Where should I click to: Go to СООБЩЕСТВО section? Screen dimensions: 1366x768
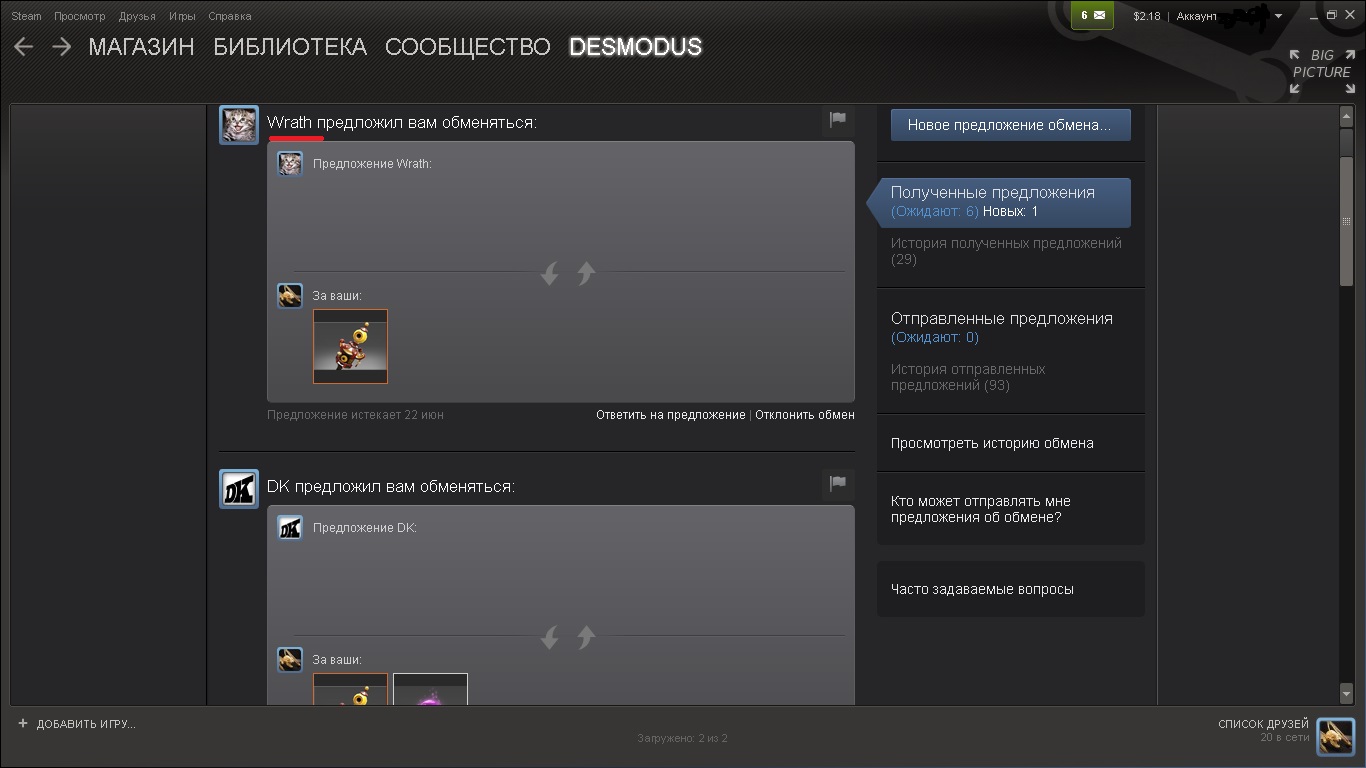click(467, 47)
